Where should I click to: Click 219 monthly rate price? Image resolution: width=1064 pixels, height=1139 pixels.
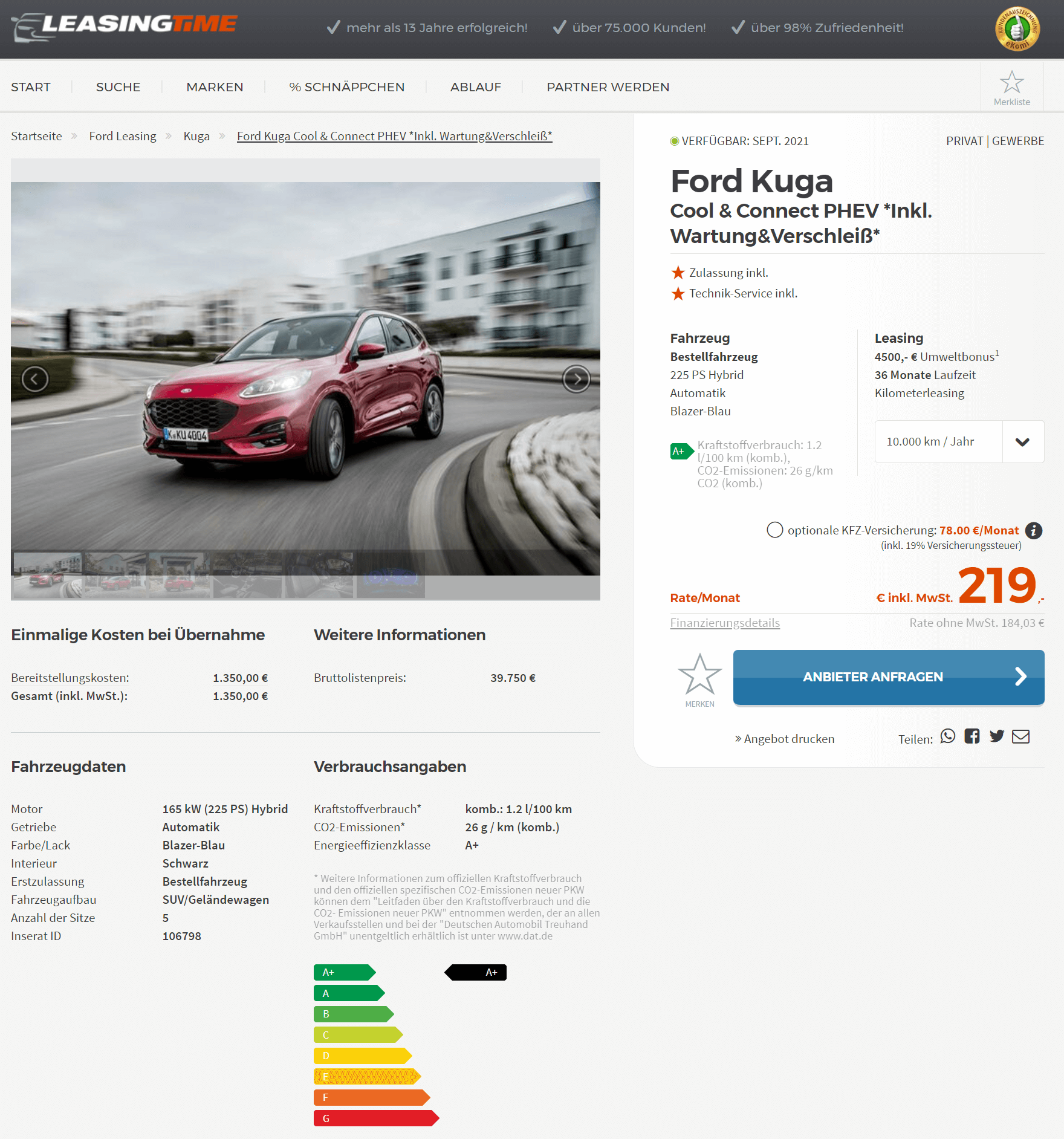point(997,585)
